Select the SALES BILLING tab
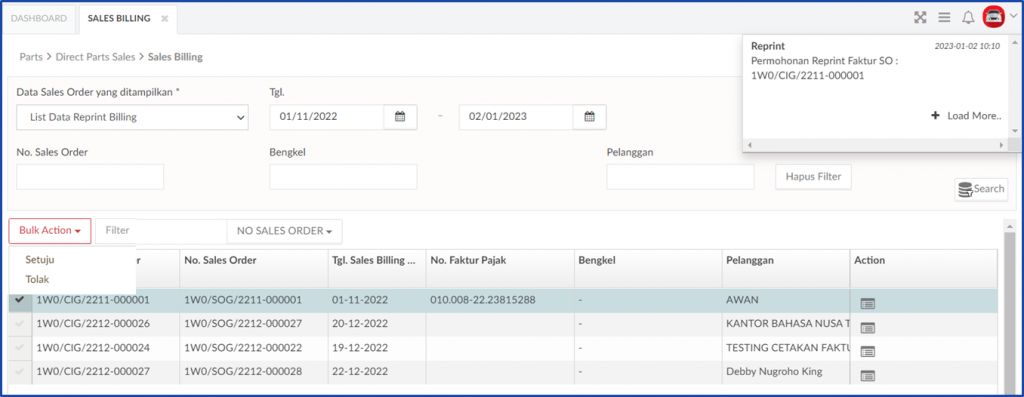 pyautogui.click(x=120, y=18)
